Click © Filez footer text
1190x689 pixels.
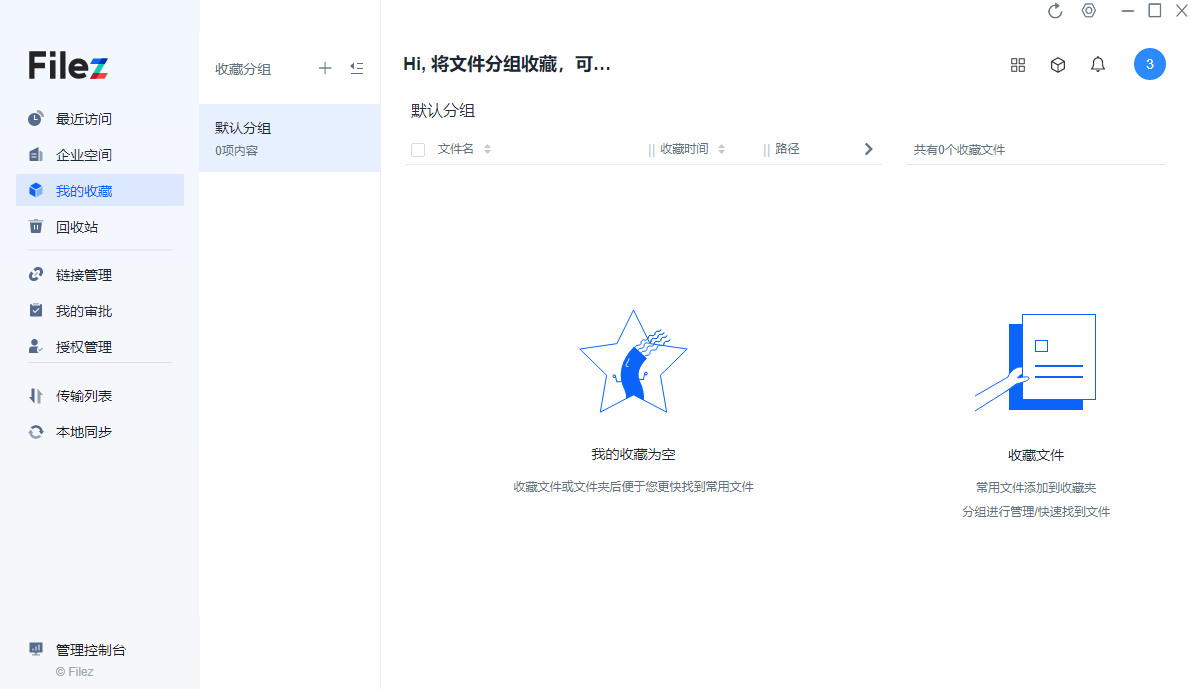tap(74, 672)
